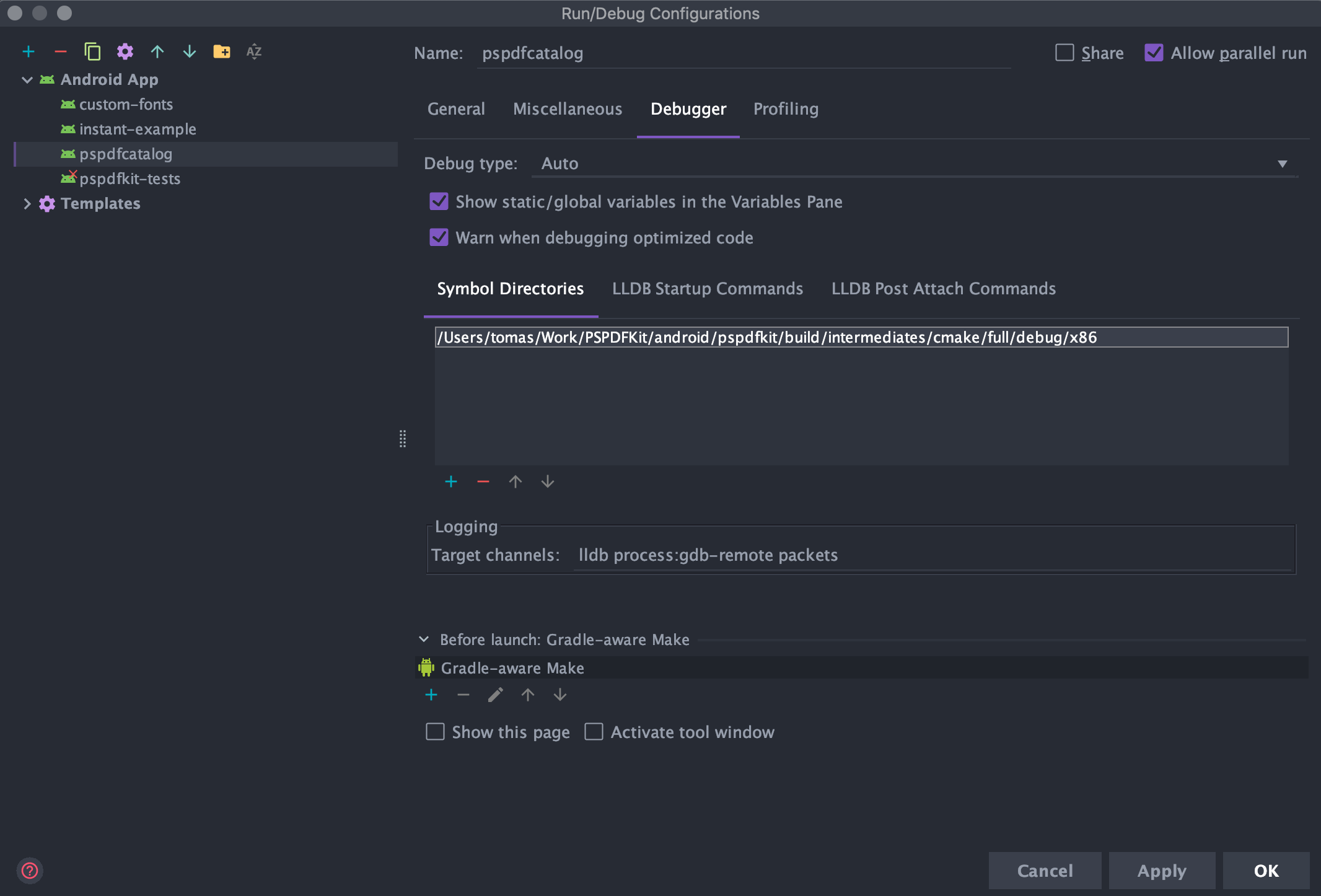Viewport: 1321px width, 896px height.
Task: Disable Warn when debugging optimized code
Action: coord(439,237)
